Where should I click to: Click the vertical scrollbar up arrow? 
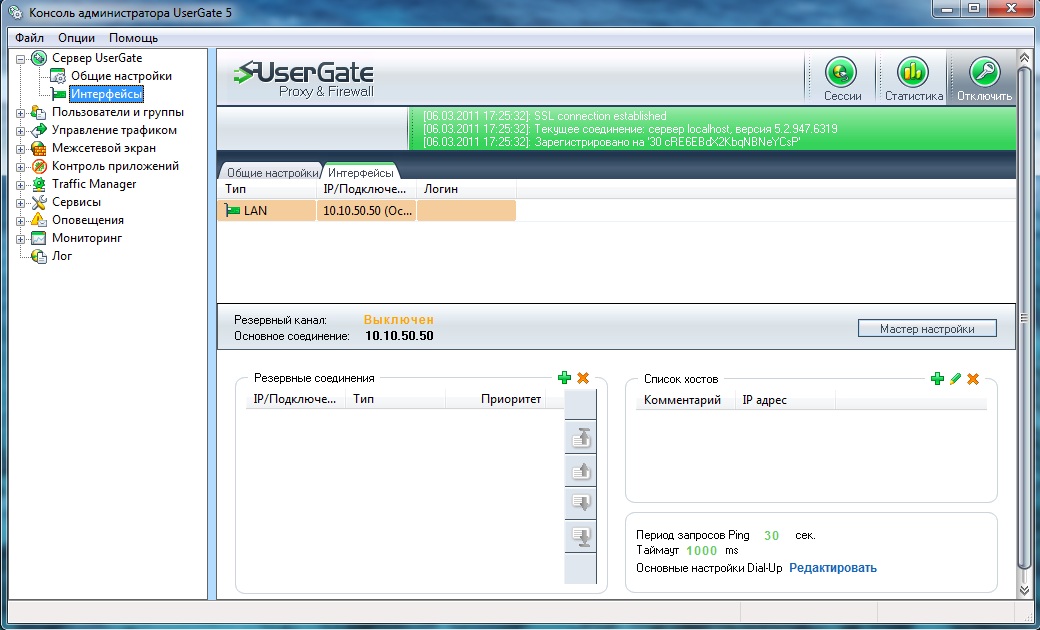pos(1024,58)
